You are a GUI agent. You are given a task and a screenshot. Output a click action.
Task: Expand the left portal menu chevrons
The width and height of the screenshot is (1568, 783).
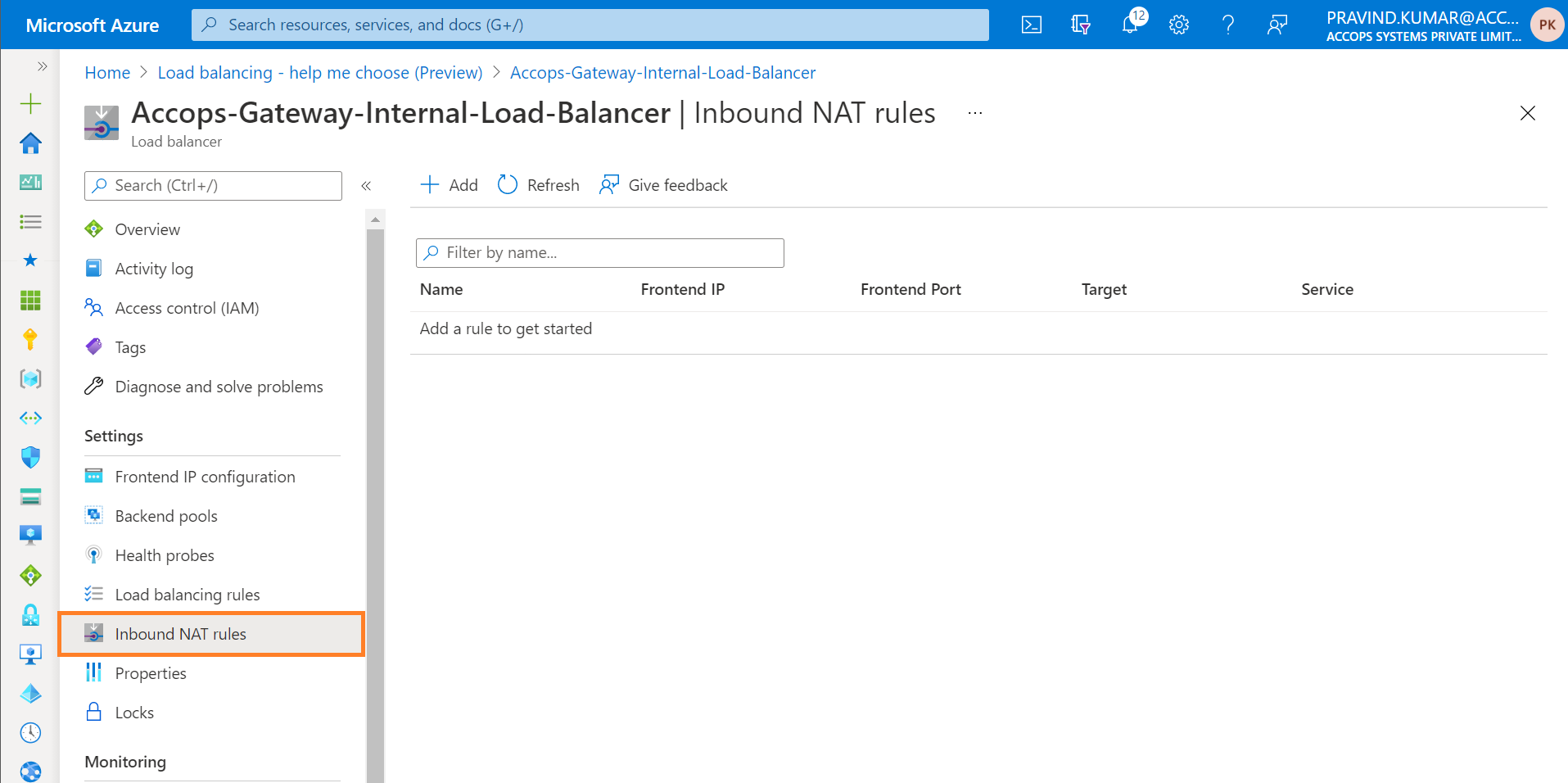[42, 66]
